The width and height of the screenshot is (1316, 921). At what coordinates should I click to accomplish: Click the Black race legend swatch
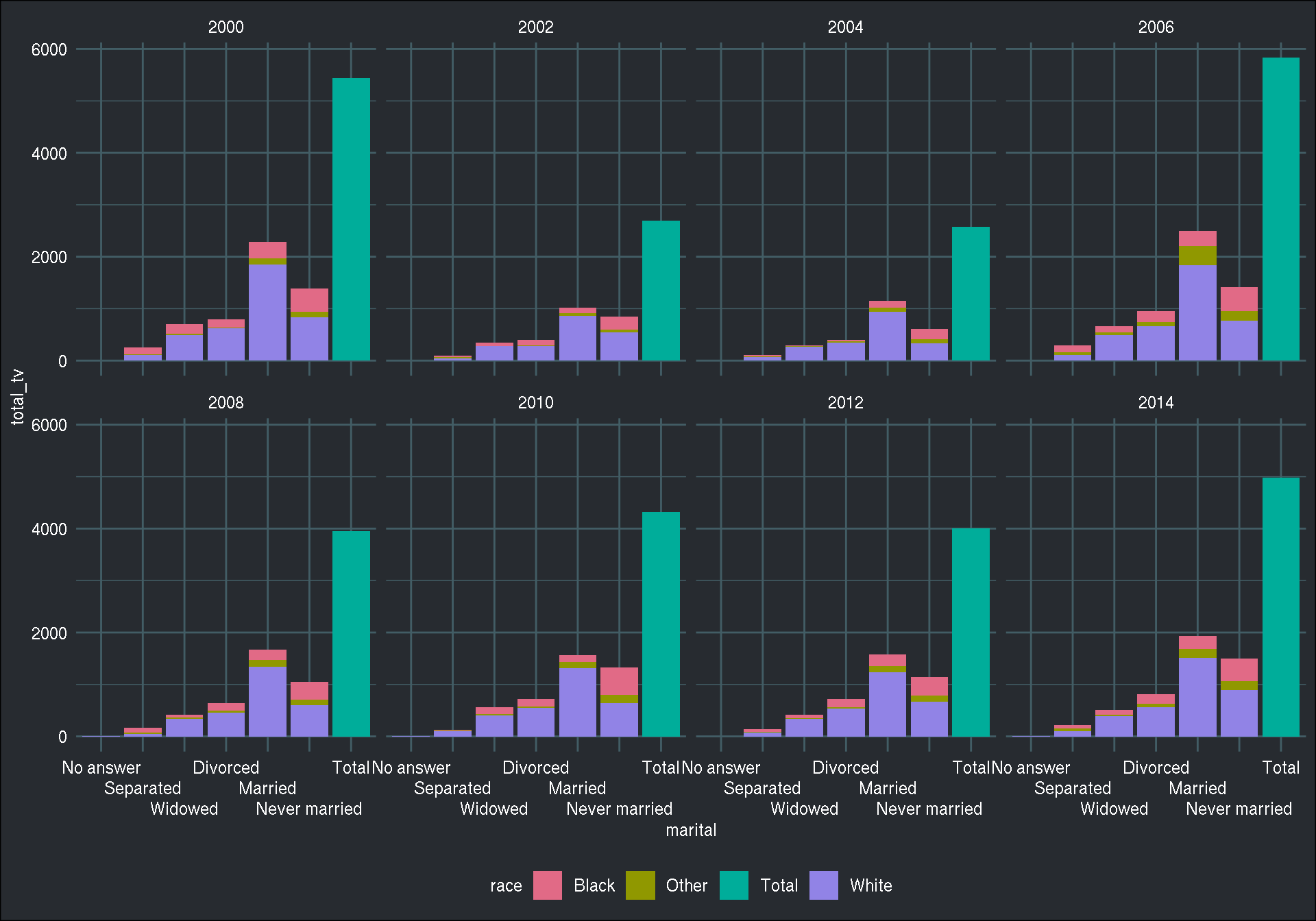pyautogui.click(x=547, y=885)
